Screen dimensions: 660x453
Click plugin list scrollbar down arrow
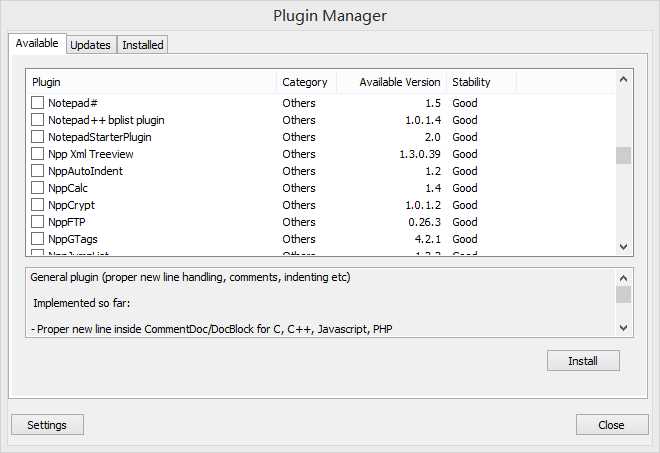[x=623, y=247]
